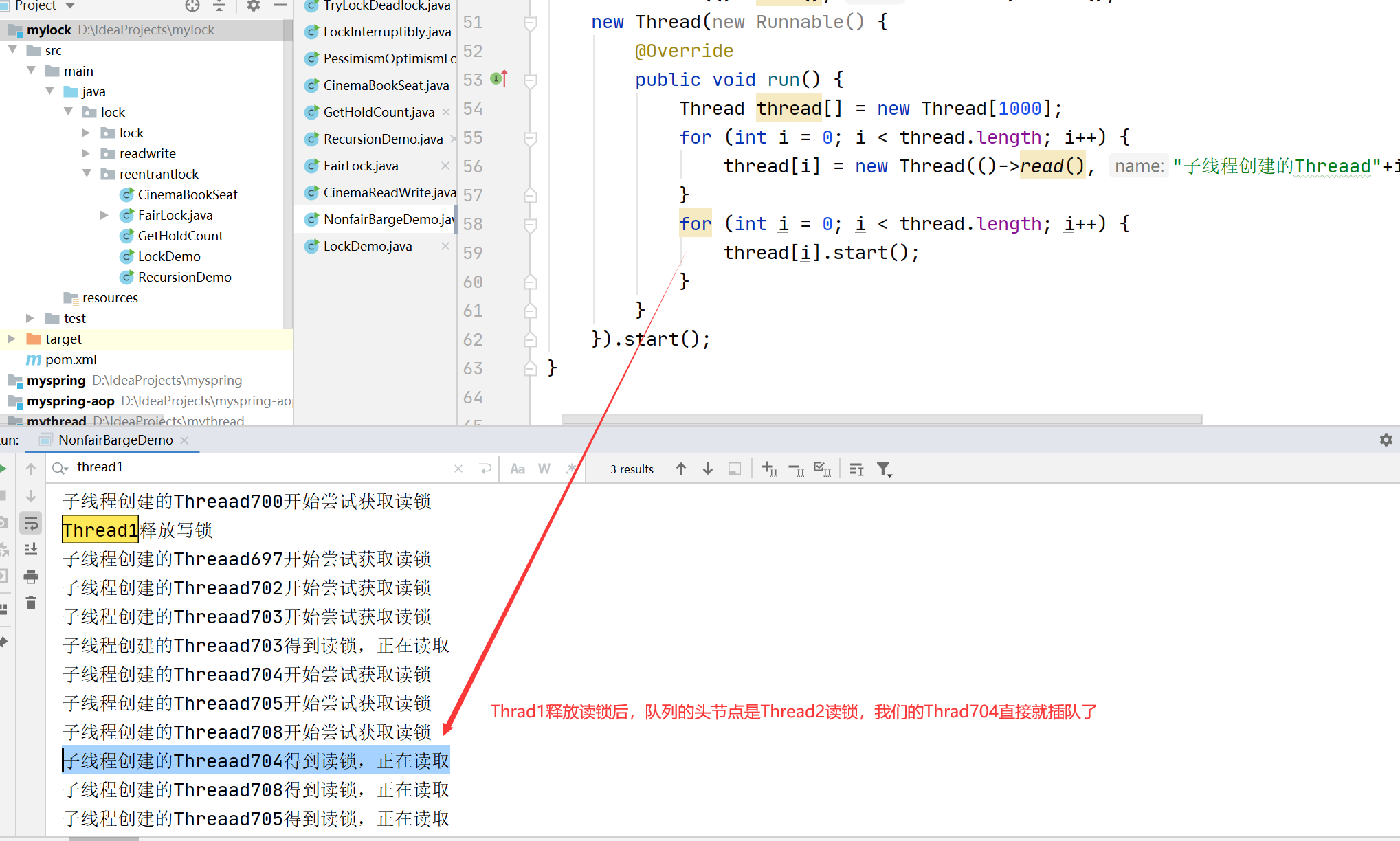Viewport: 1400px width, 841px height.
Task: Toggle Words (W) option in search
Action: click(x=544, y=469)
